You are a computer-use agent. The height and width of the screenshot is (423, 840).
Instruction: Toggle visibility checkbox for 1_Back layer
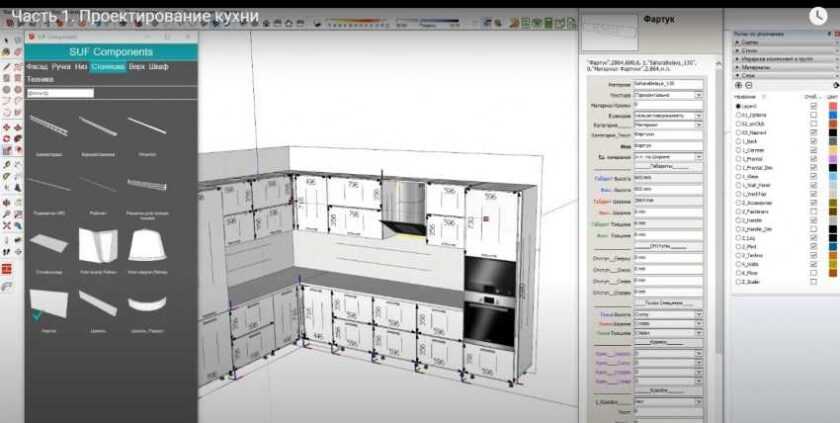coord(813,140)
